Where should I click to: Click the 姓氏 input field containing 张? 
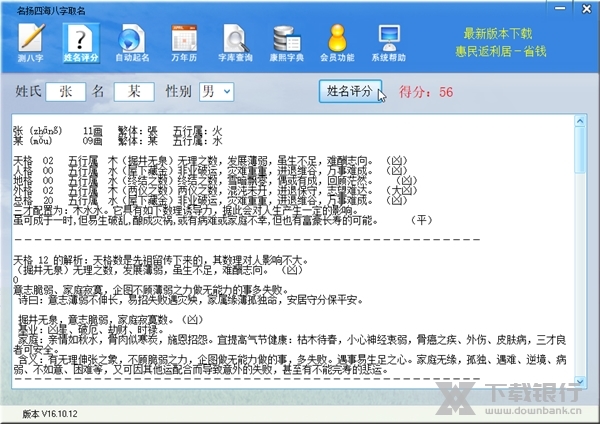[x=65, y=92]
